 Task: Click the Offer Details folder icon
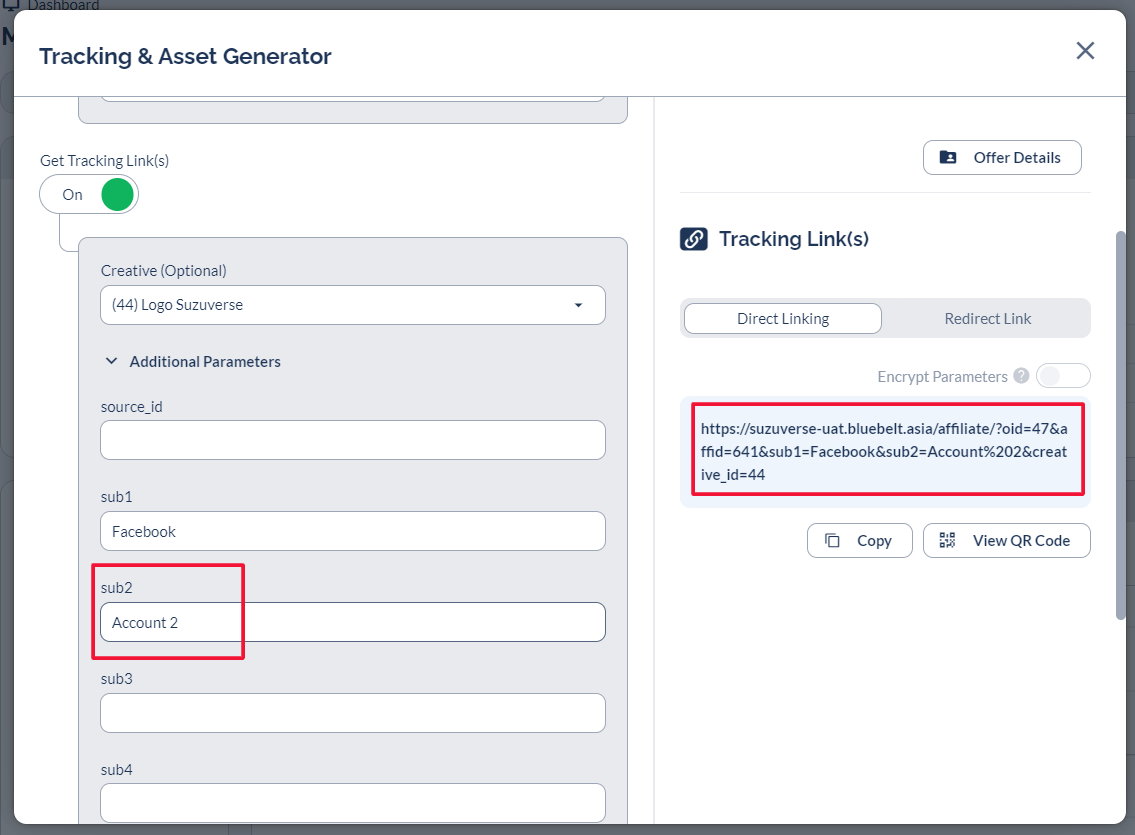[948, 158]
